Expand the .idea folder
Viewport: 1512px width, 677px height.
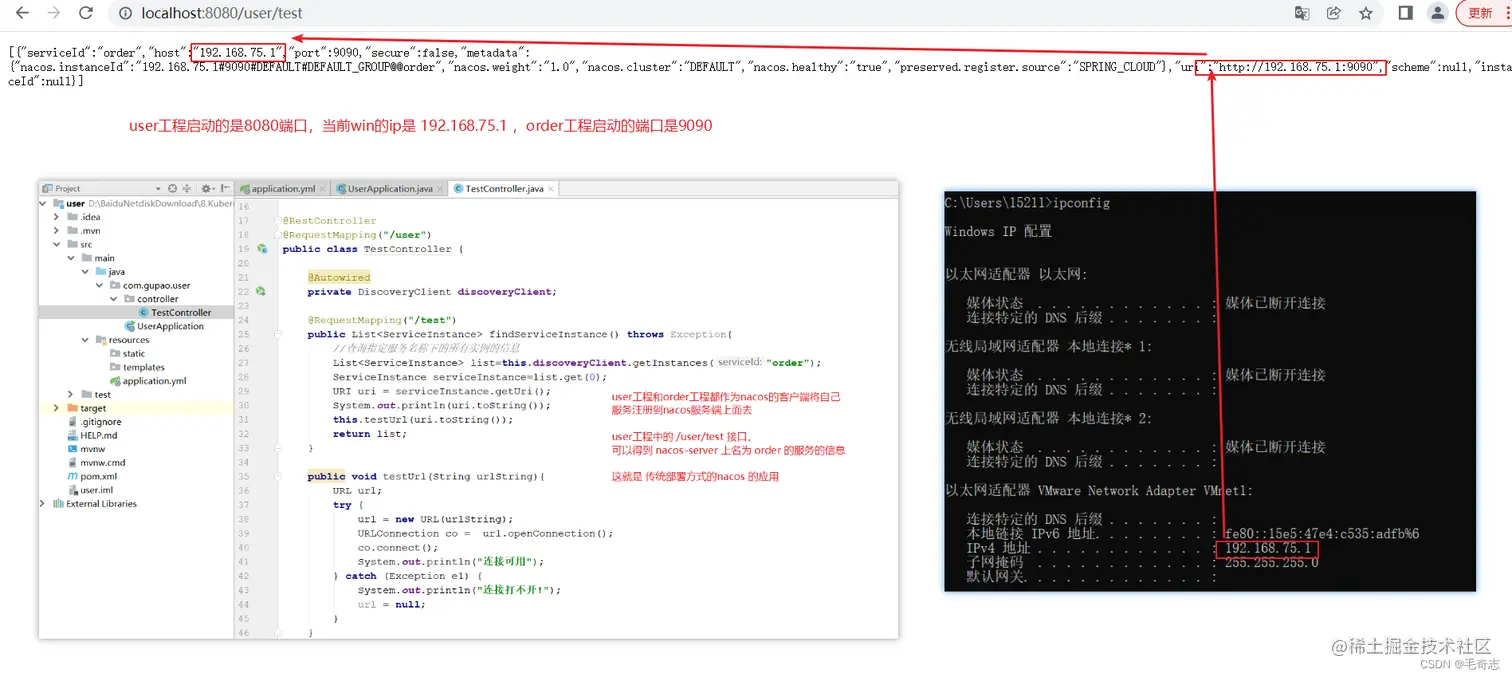[57, 217]
